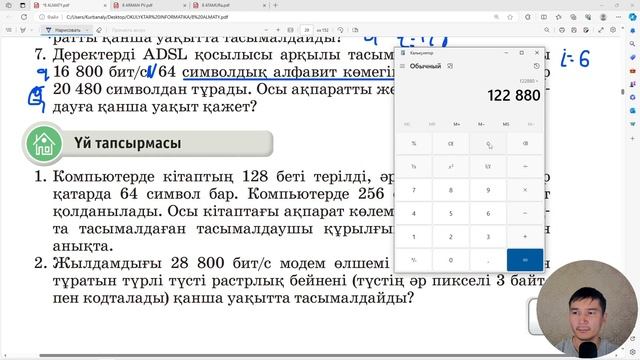The width and height of the screenshot is (640, 360).
Task: Add page to favorites with star icon
Action: (510, 17)
